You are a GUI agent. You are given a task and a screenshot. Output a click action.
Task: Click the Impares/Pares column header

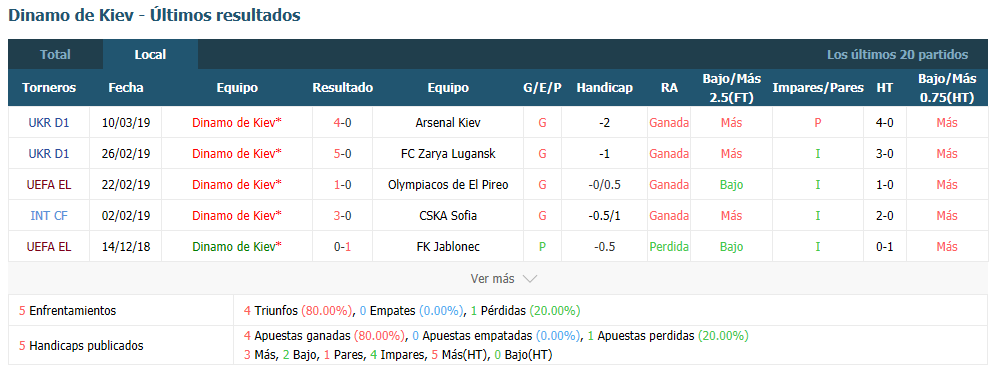(818, 88)
